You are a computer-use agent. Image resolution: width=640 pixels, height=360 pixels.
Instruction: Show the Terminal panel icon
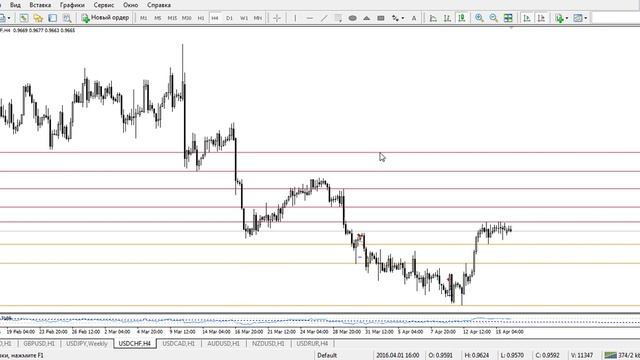coord(53,18)
